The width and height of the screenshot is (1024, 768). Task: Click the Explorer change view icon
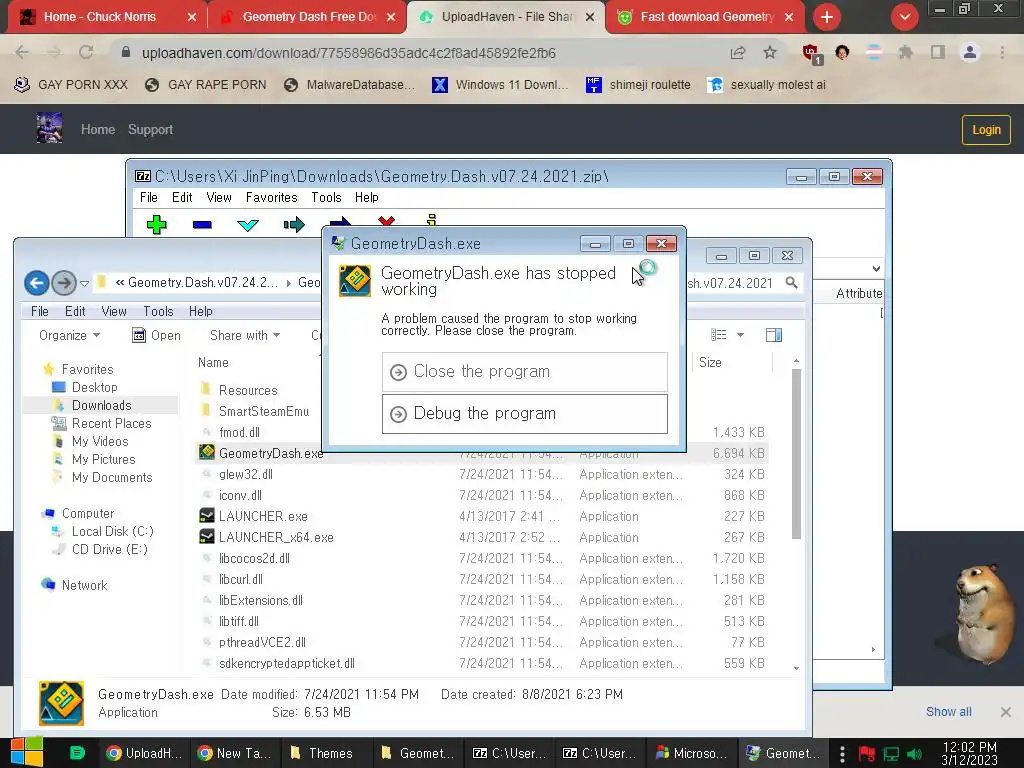click(x=719, y=335)
